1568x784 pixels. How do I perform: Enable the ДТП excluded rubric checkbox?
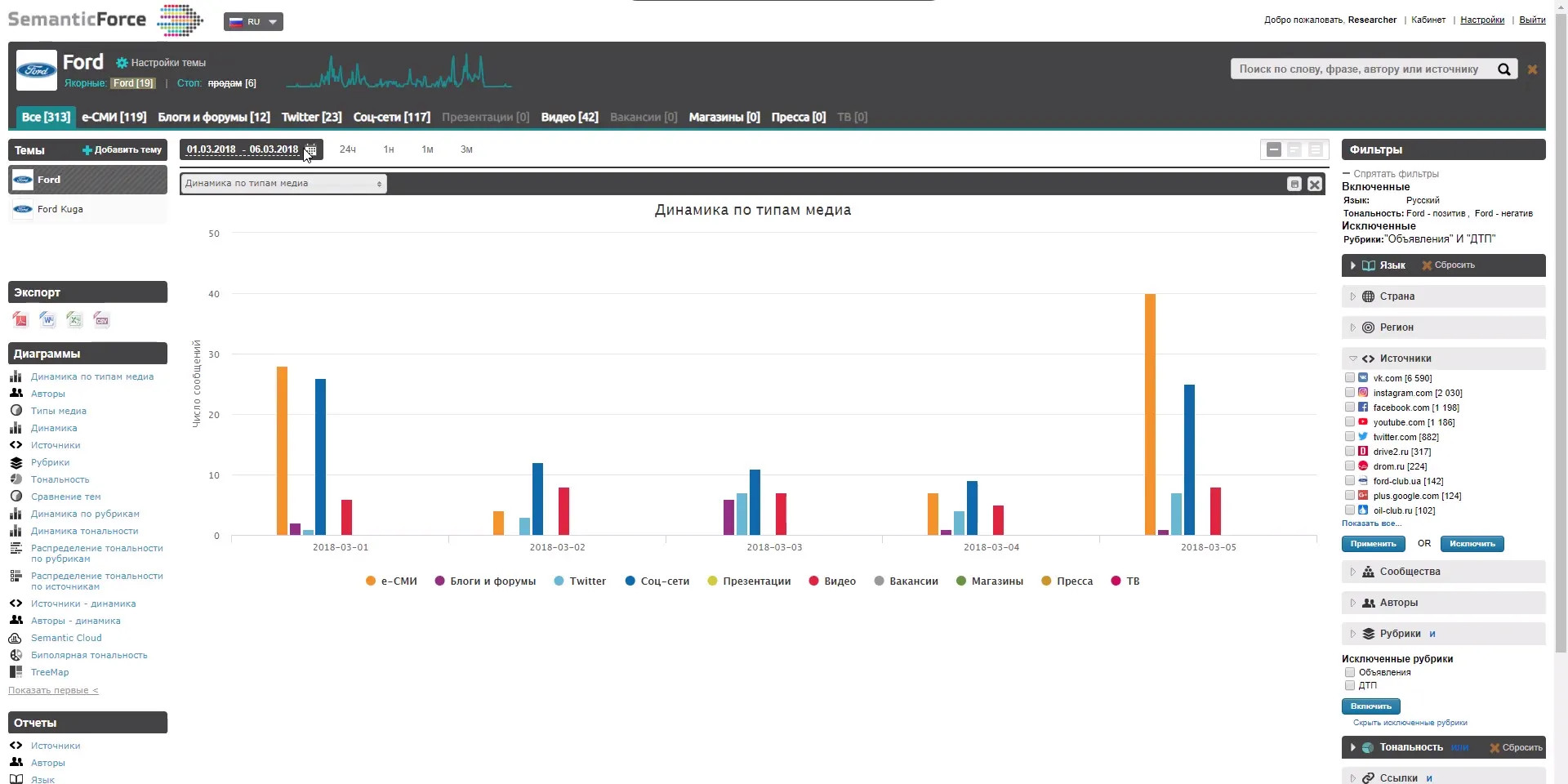(x=1350, y=686)
